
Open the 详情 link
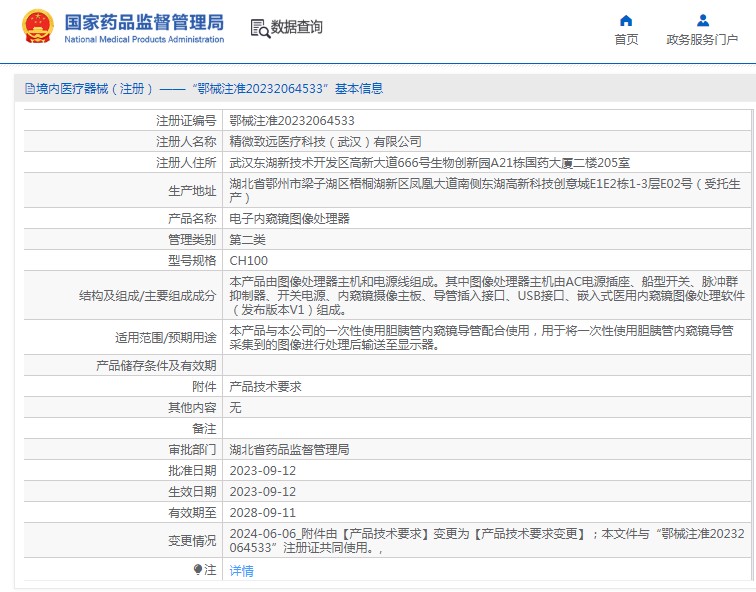(x=242, y=571)
